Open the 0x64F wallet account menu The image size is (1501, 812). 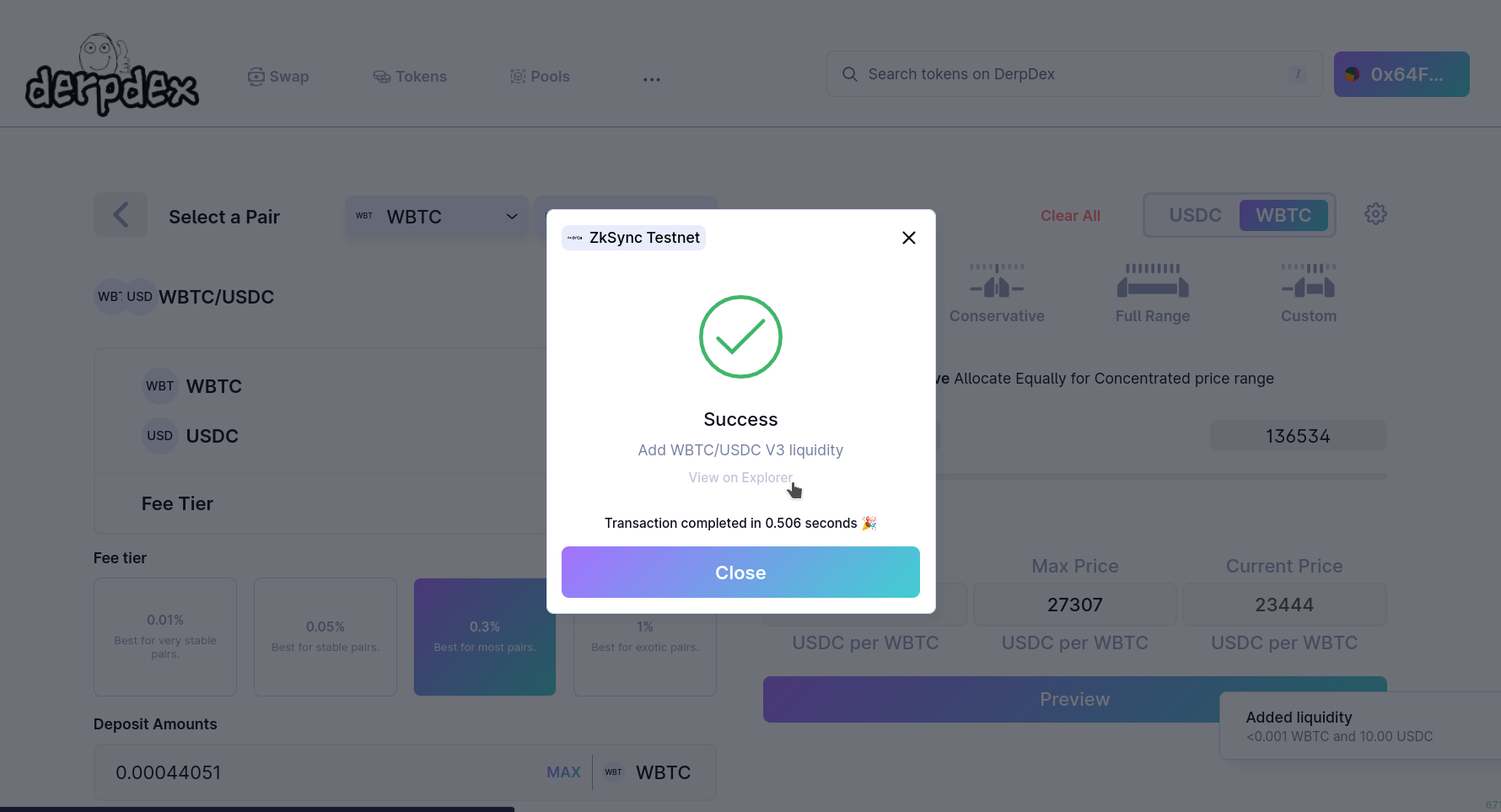tap(1401, 74)
